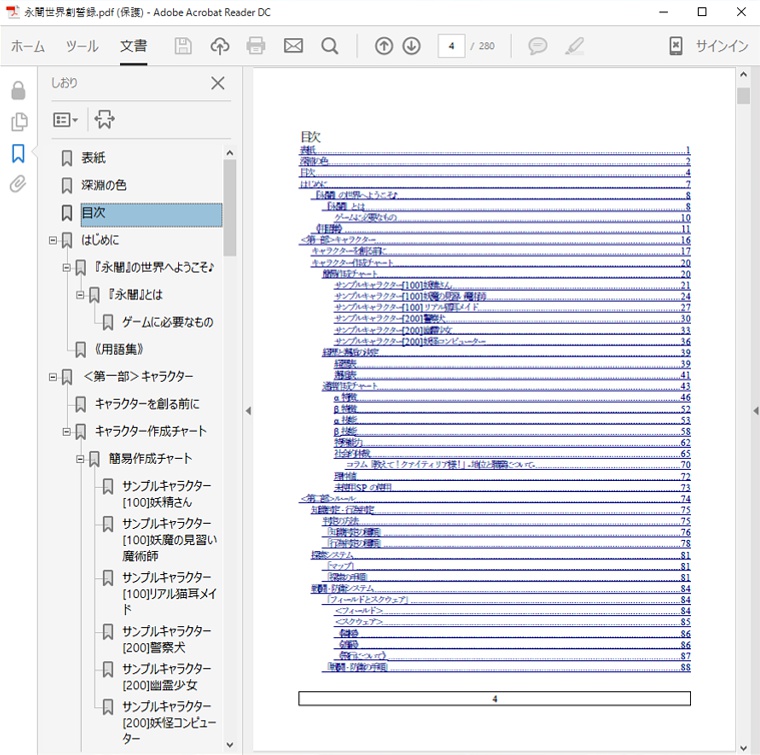This screenshot has width=760, height=755.
Task: Open サンプルキャラクター[100]リアル猫耳メイド bookmark
Action: point(170,593)
